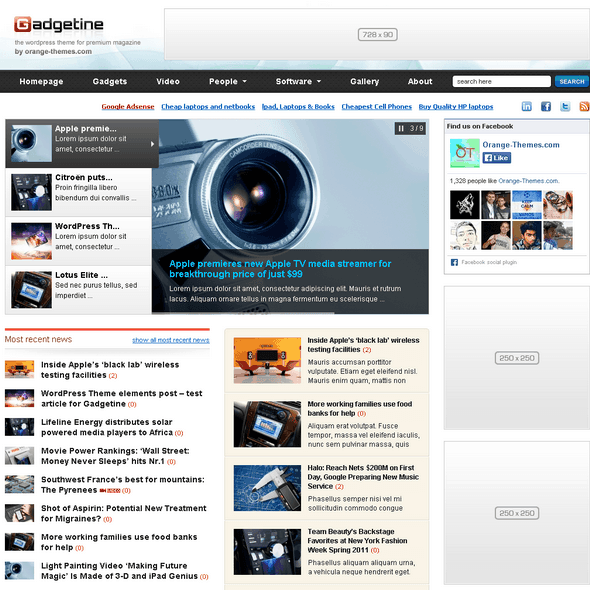Select the 'Apple premie...' slider item

pos(82,143)
